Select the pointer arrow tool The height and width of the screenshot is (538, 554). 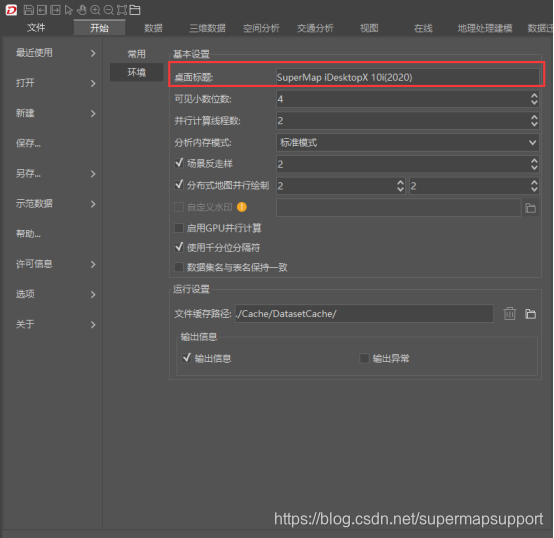coord(69,10)
